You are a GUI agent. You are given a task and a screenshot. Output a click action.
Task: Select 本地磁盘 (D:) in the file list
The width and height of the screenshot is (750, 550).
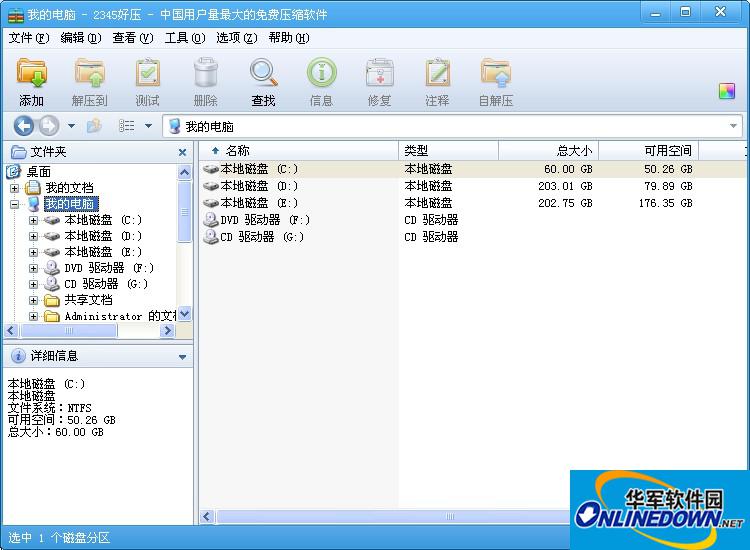(258, 186)
